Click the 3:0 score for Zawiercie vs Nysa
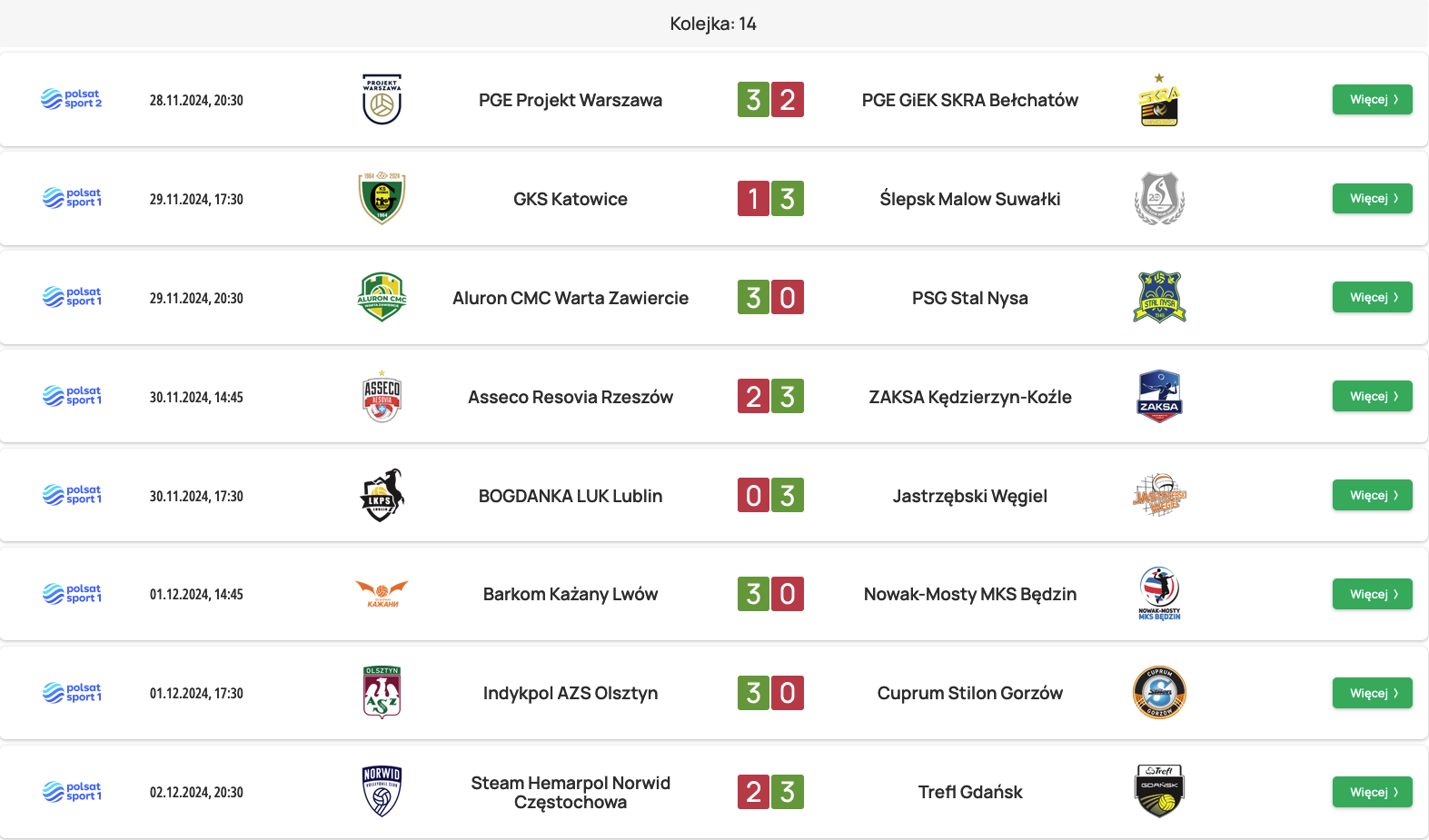The image size is (1429, 840). tap(770, 297)
